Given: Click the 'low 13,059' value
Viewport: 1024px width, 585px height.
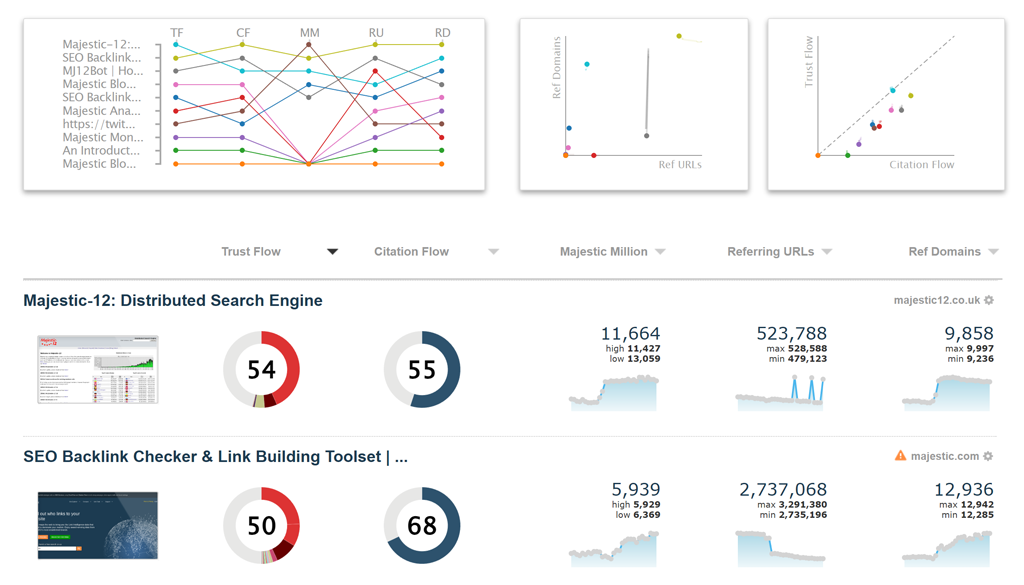Looking at the screenshot, I should (633, 358).
